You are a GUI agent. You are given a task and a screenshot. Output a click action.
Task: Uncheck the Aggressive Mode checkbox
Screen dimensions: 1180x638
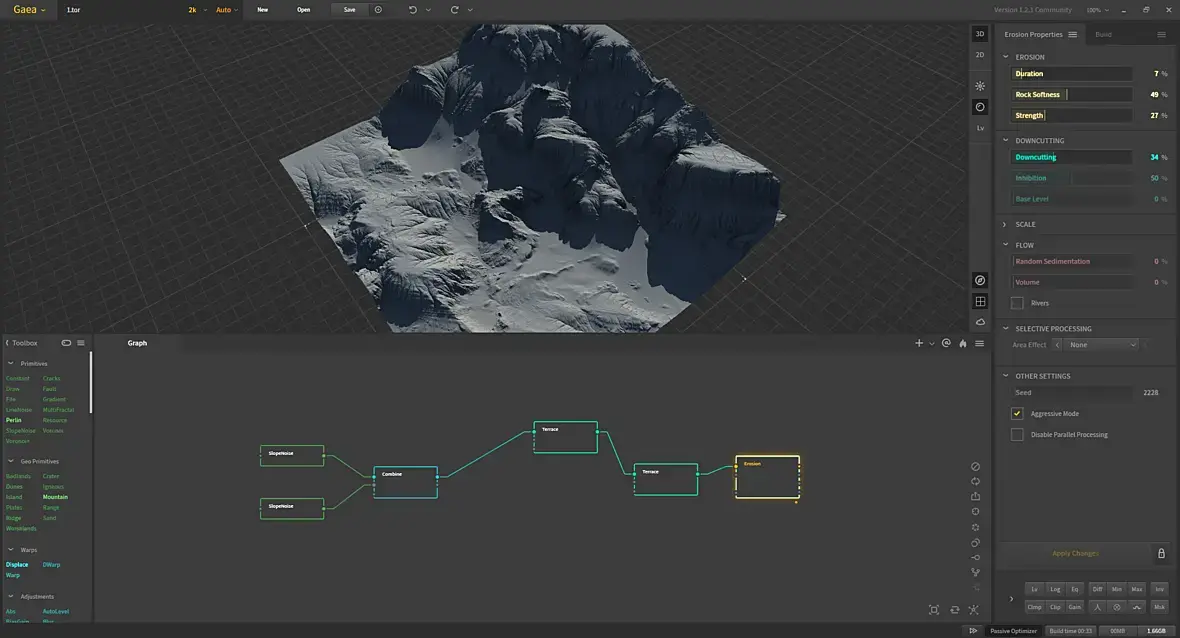tap(1017, 414)
